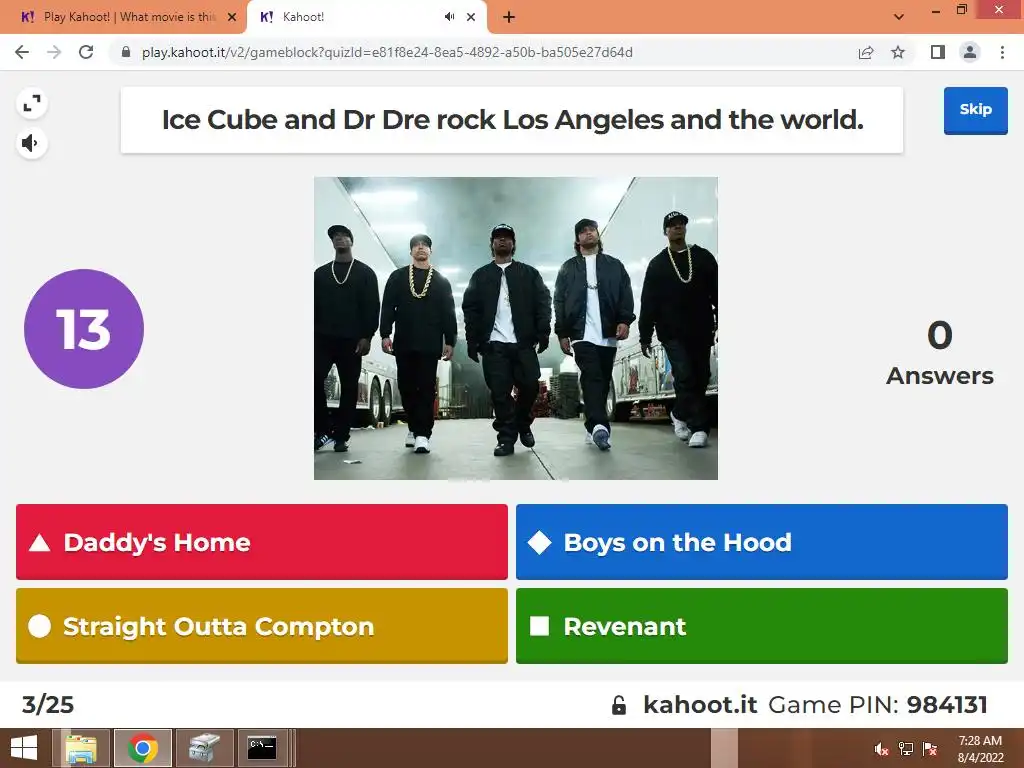The width and height of the screenshot is (1024, 768).
Task: Close the active Kahoot! tab
Action: (471, 17)
